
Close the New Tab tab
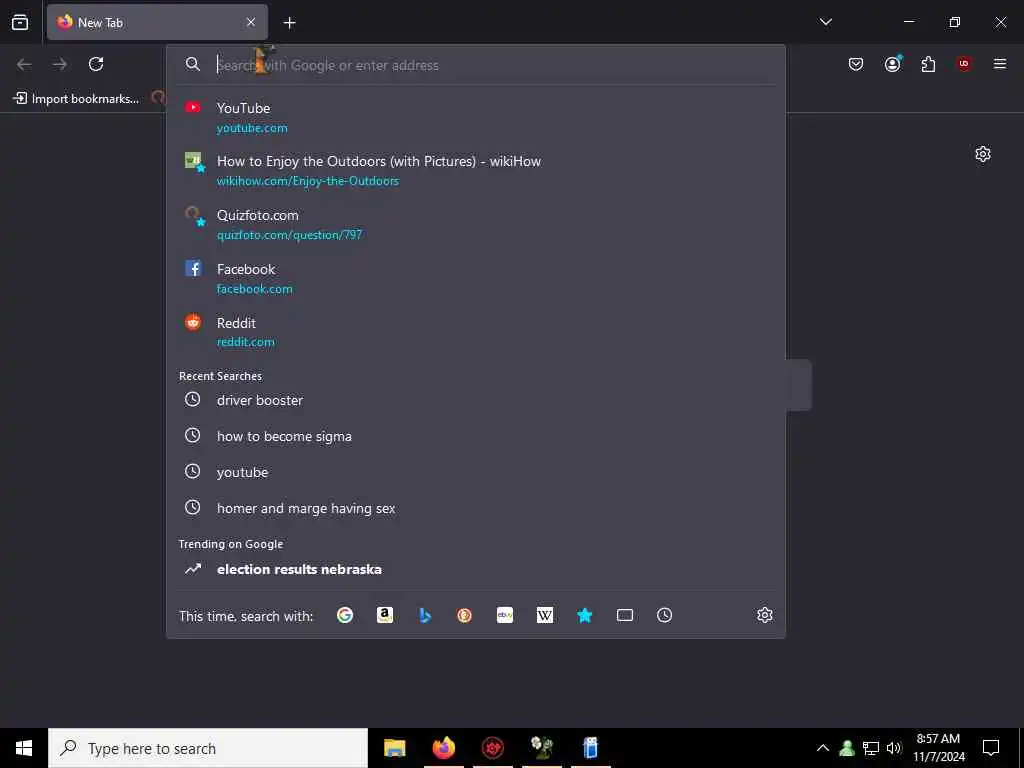251,22
